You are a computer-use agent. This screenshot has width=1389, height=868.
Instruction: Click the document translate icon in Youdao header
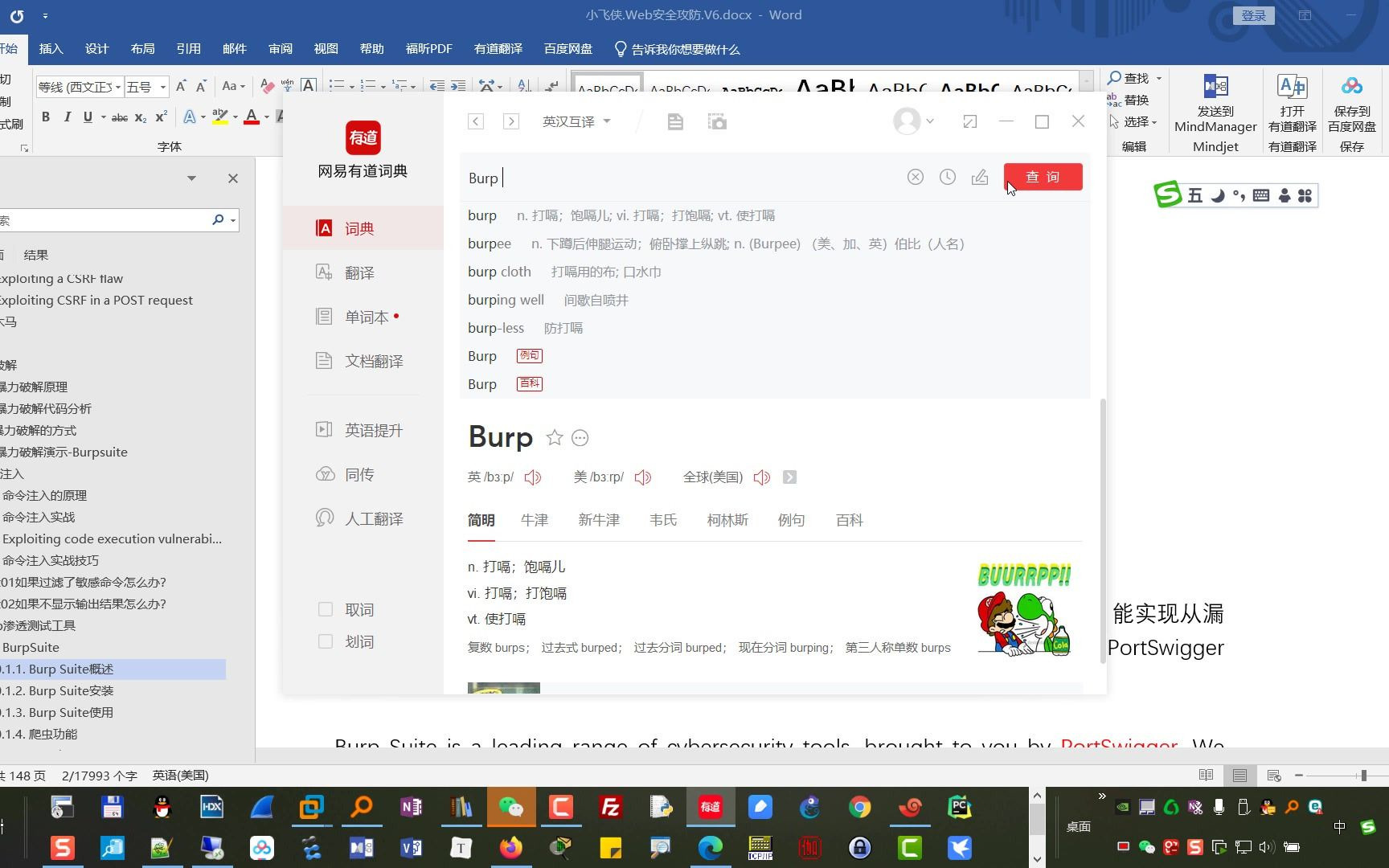(x=675, y=121)
